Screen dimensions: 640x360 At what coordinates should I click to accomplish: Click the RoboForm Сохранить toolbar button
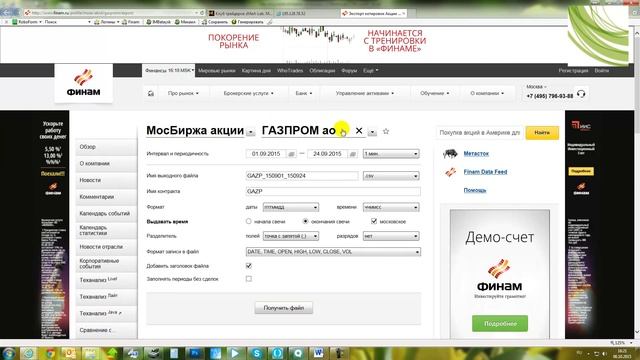215,22
